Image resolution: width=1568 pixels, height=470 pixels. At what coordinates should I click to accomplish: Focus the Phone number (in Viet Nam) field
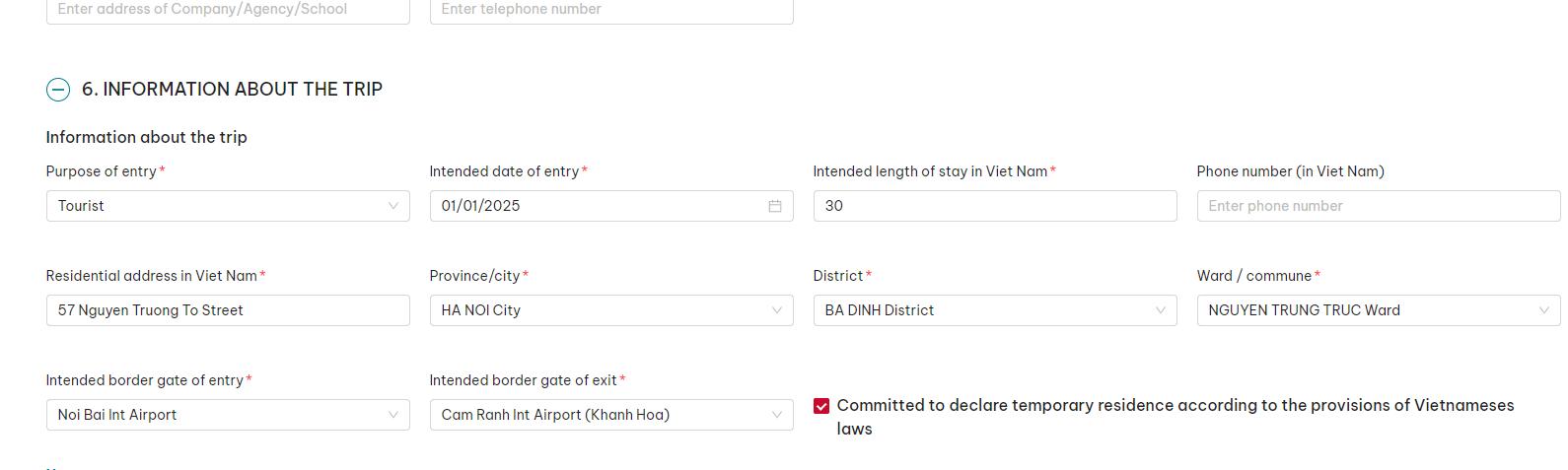pos(1378,206)
